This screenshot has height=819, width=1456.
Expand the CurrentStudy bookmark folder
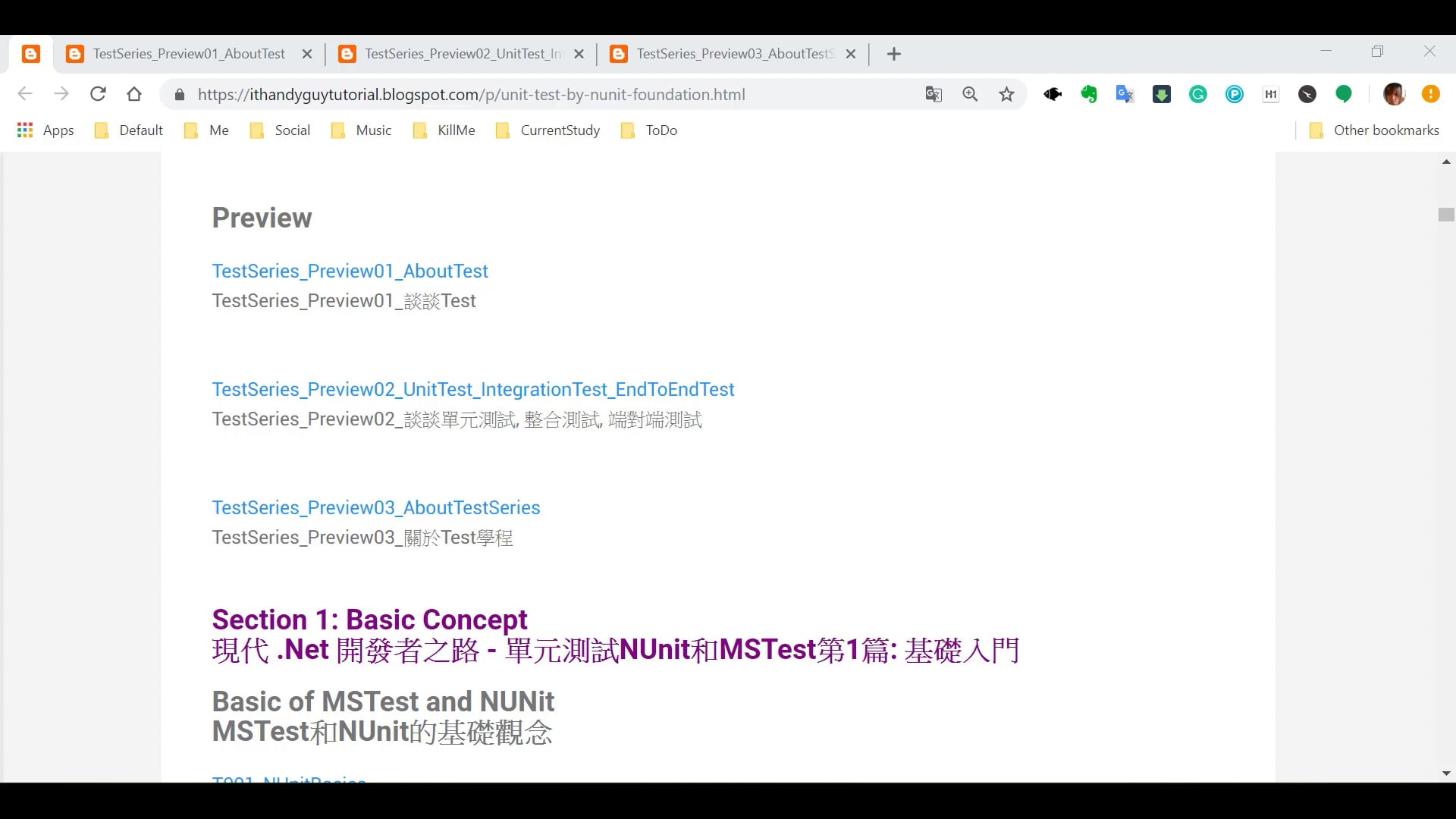548,130
